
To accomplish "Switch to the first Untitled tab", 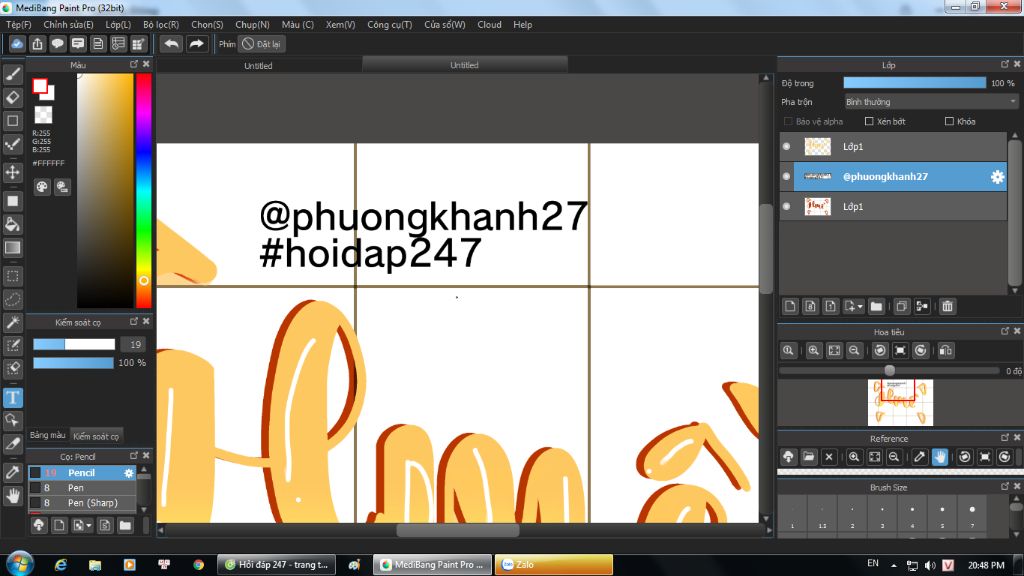I will click(x=259, y=65).
